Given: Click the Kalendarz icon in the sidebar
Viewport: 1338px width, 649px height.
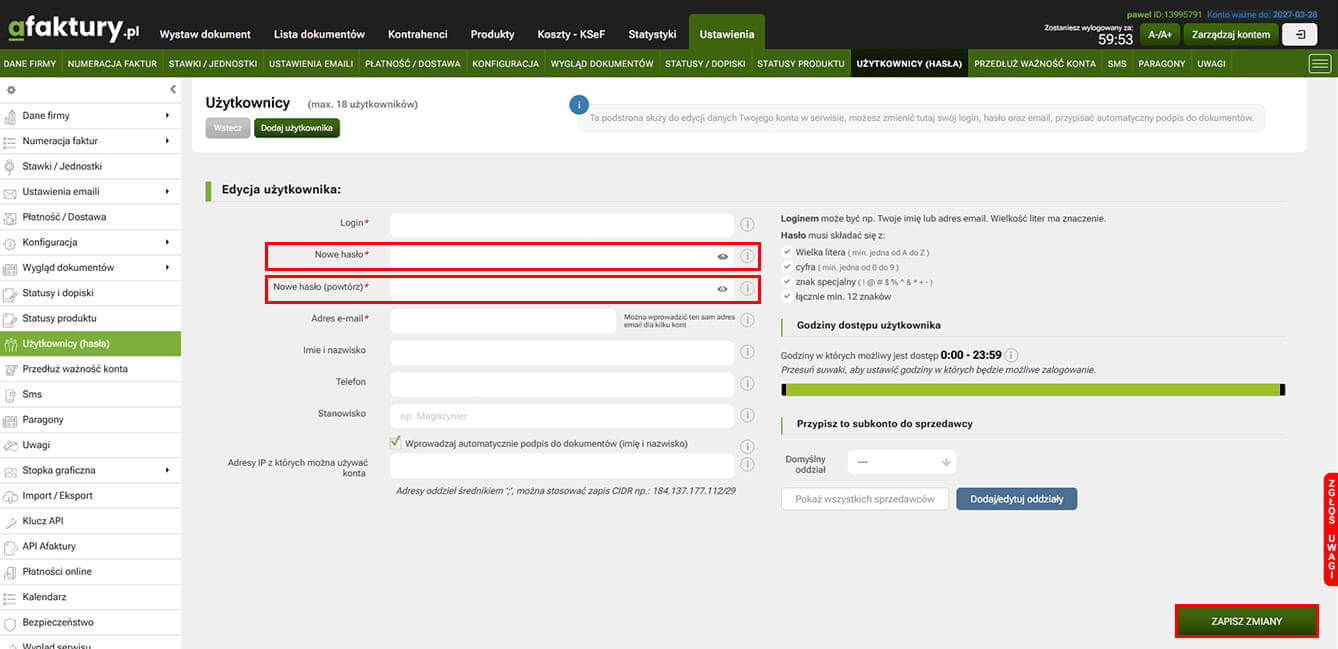Looking at the screenshot, I should (11, 597).
